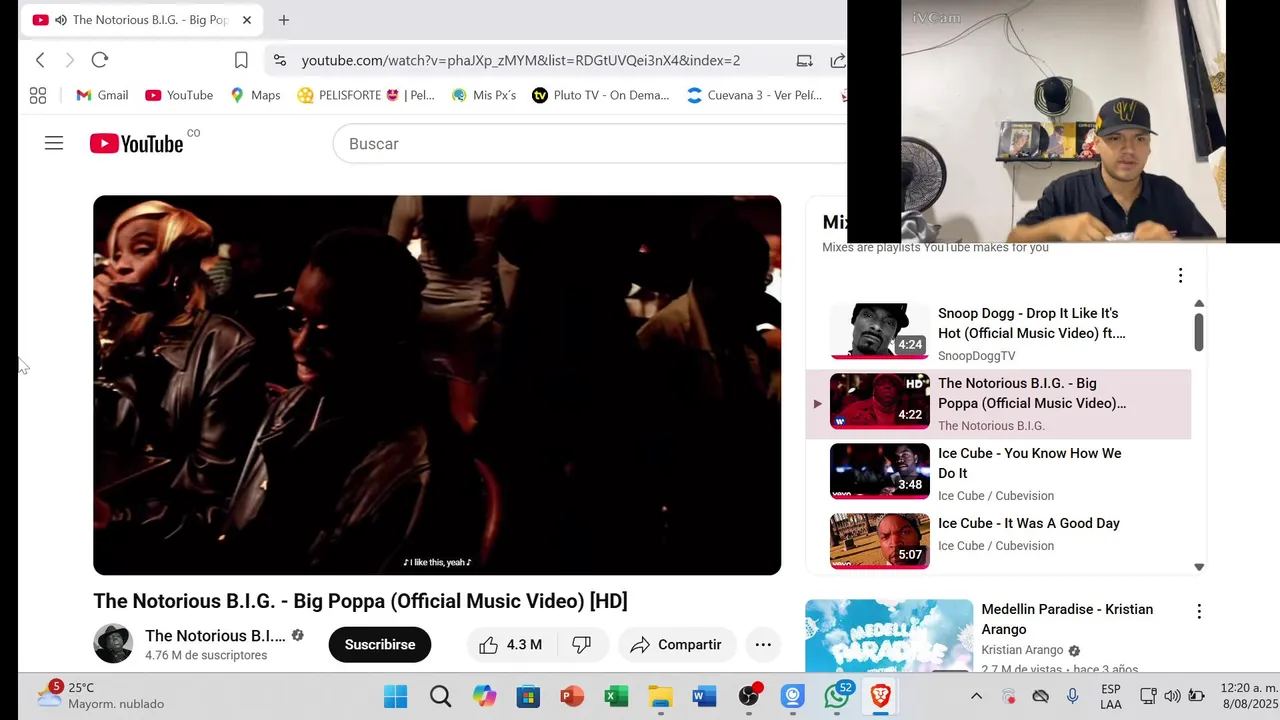The image size is (1280, 720).
Task: Select Big Poppa playlist entry title
Action: (1032, 393)
